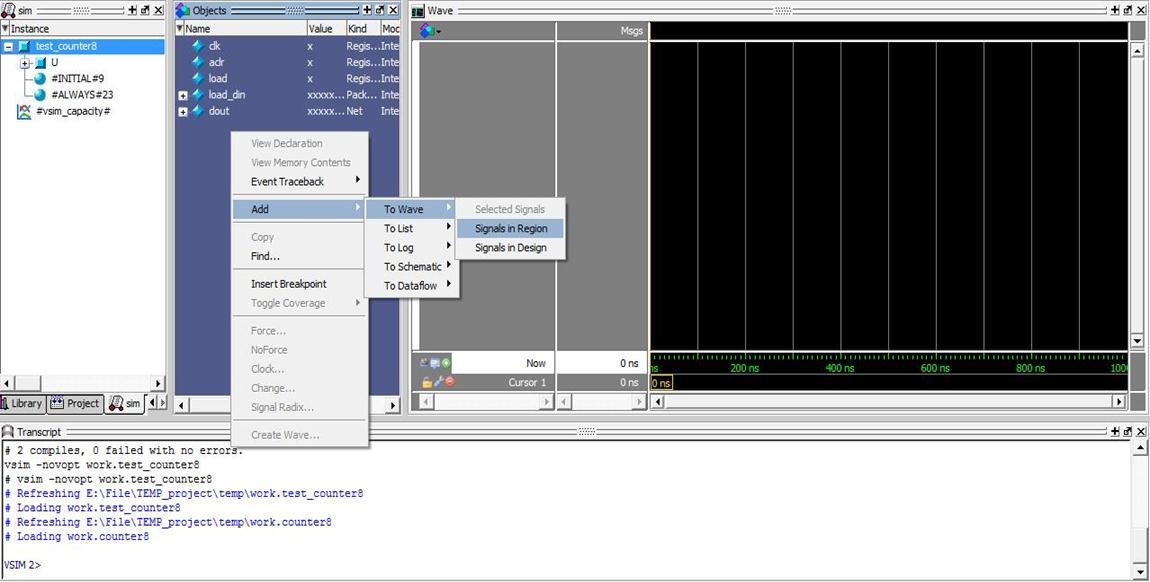
Task: Click the green insert cursor icon
Action: click(x=446, y=363)
